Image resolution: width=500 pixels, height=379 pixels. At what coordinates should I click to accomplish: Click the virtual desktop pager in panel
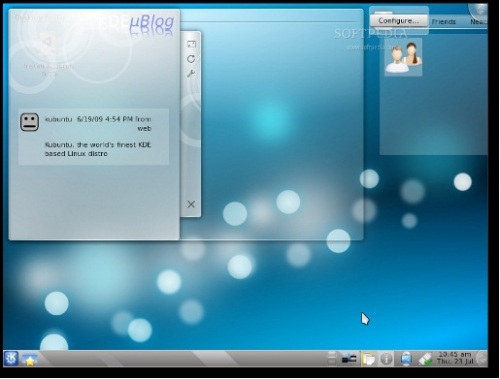pyautogui.click(x=332, y=359)
